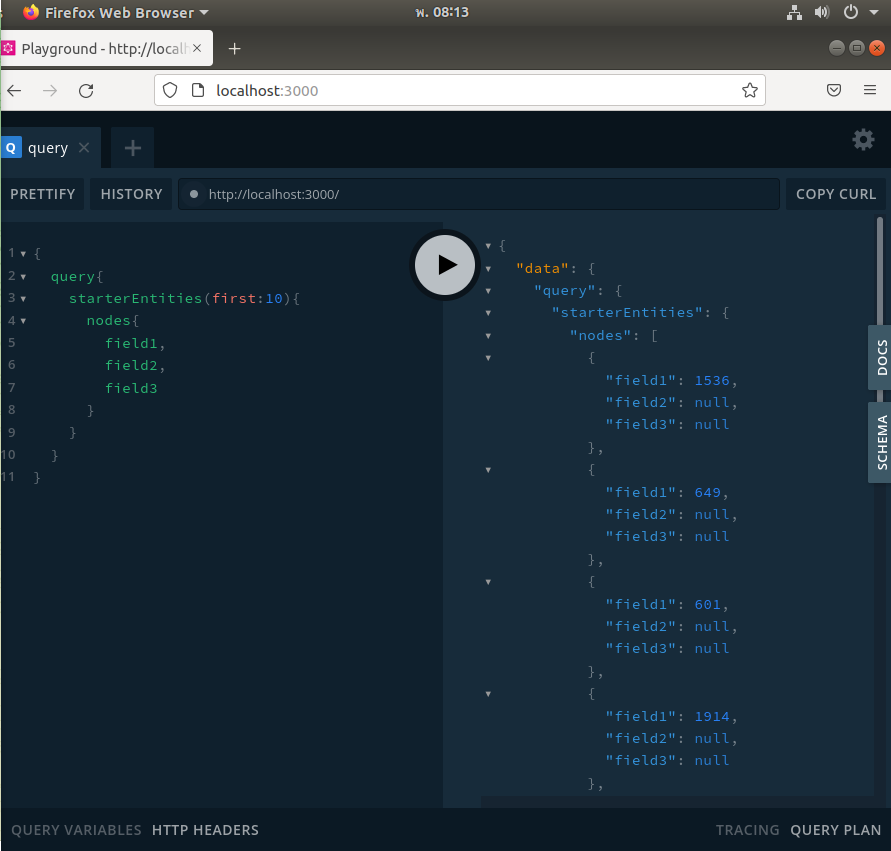This screenshot has height=851, width=891.
Task: Close the current query tab
Action: point(82,146)
